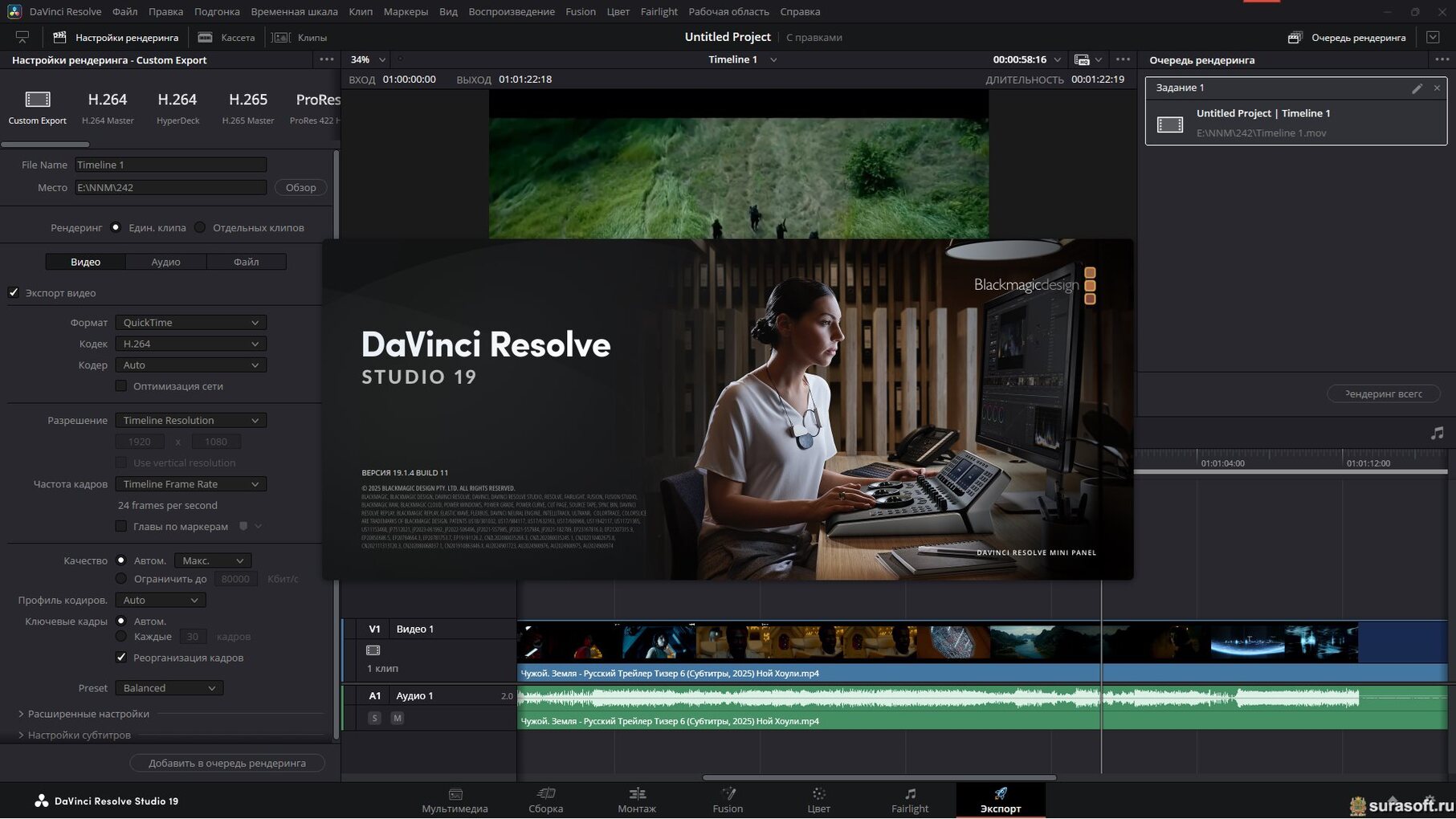
Task: Select Single clip render option
Action: [116, 227]
